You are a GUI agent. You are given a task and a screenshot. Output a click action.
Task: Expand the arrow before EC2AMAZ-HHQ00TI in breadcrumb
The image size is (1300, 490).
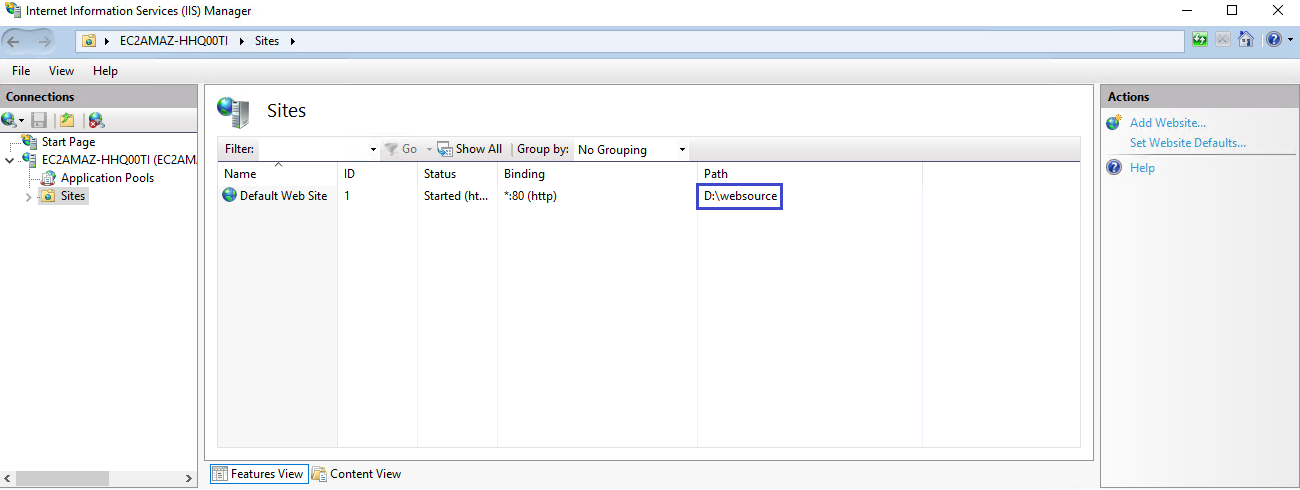pos(107,41)
